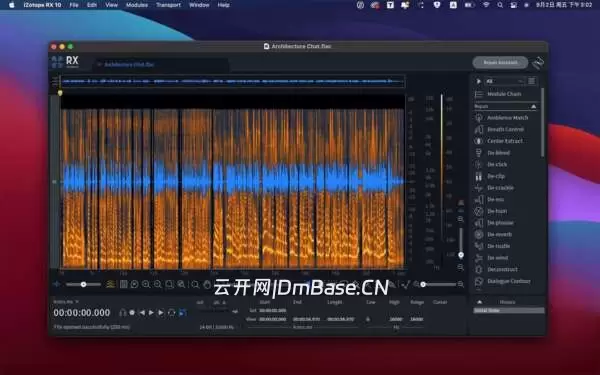Open the View menu
The width and height of the screenshot is (600, 375).
[x=111, y=5]
